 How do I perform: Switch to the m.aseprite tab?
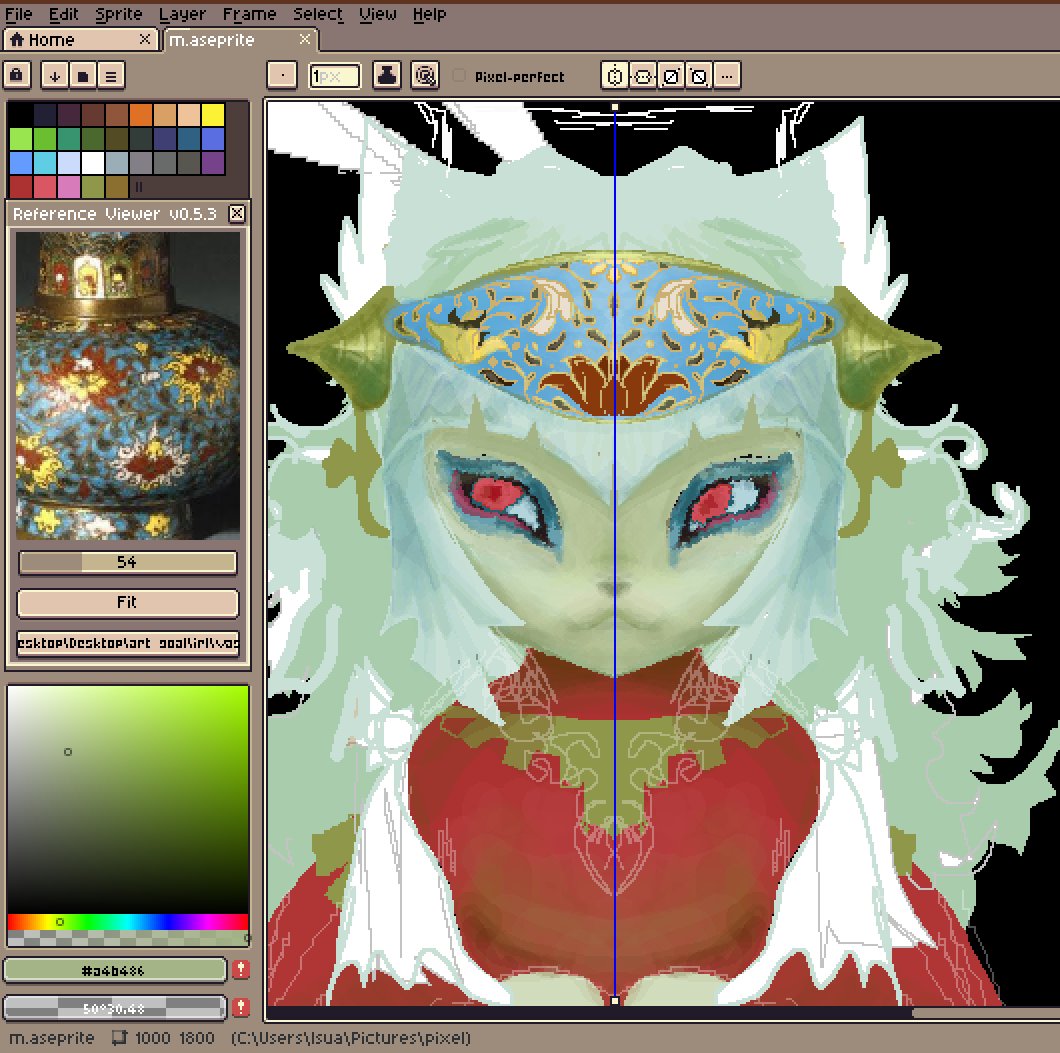pyautogui.click(x=240, y=39)
